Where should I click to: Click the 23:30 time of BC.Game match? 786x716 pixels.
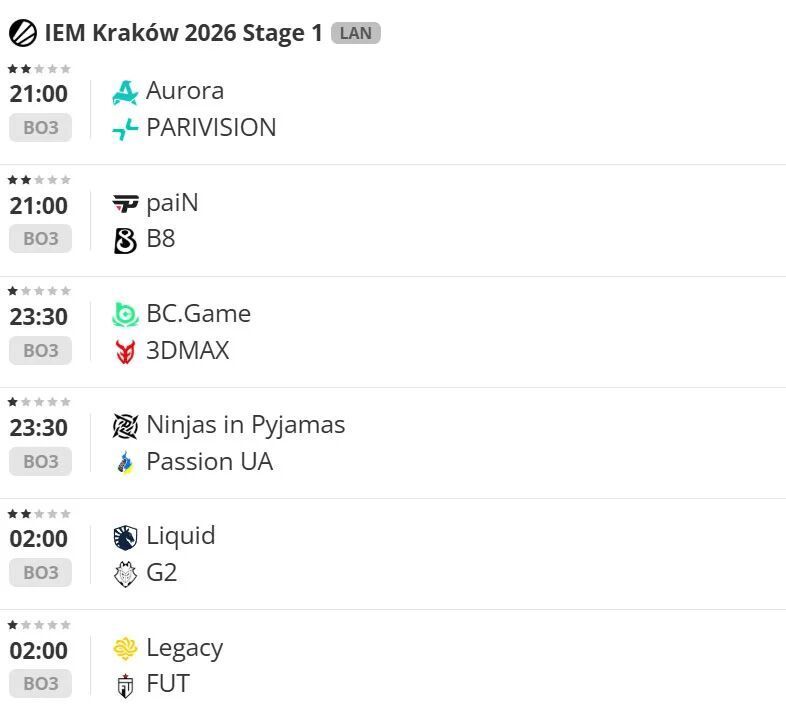coord(39,317)
